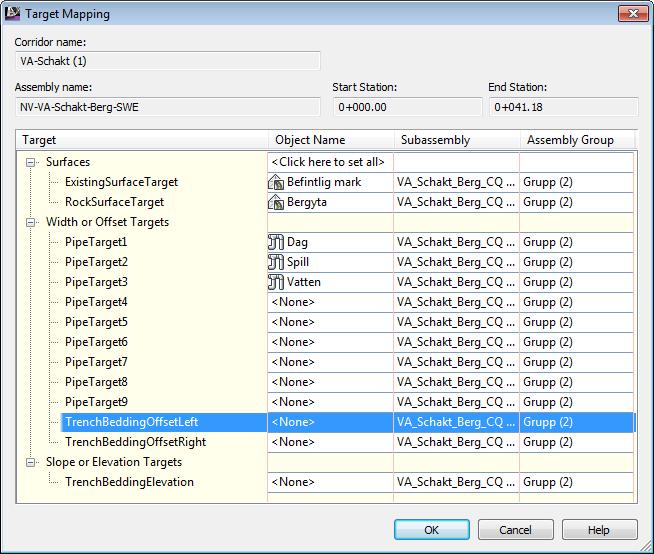654x554 pixels.
Task: Confirm the mapping with OK
Action: coord(432,530)
